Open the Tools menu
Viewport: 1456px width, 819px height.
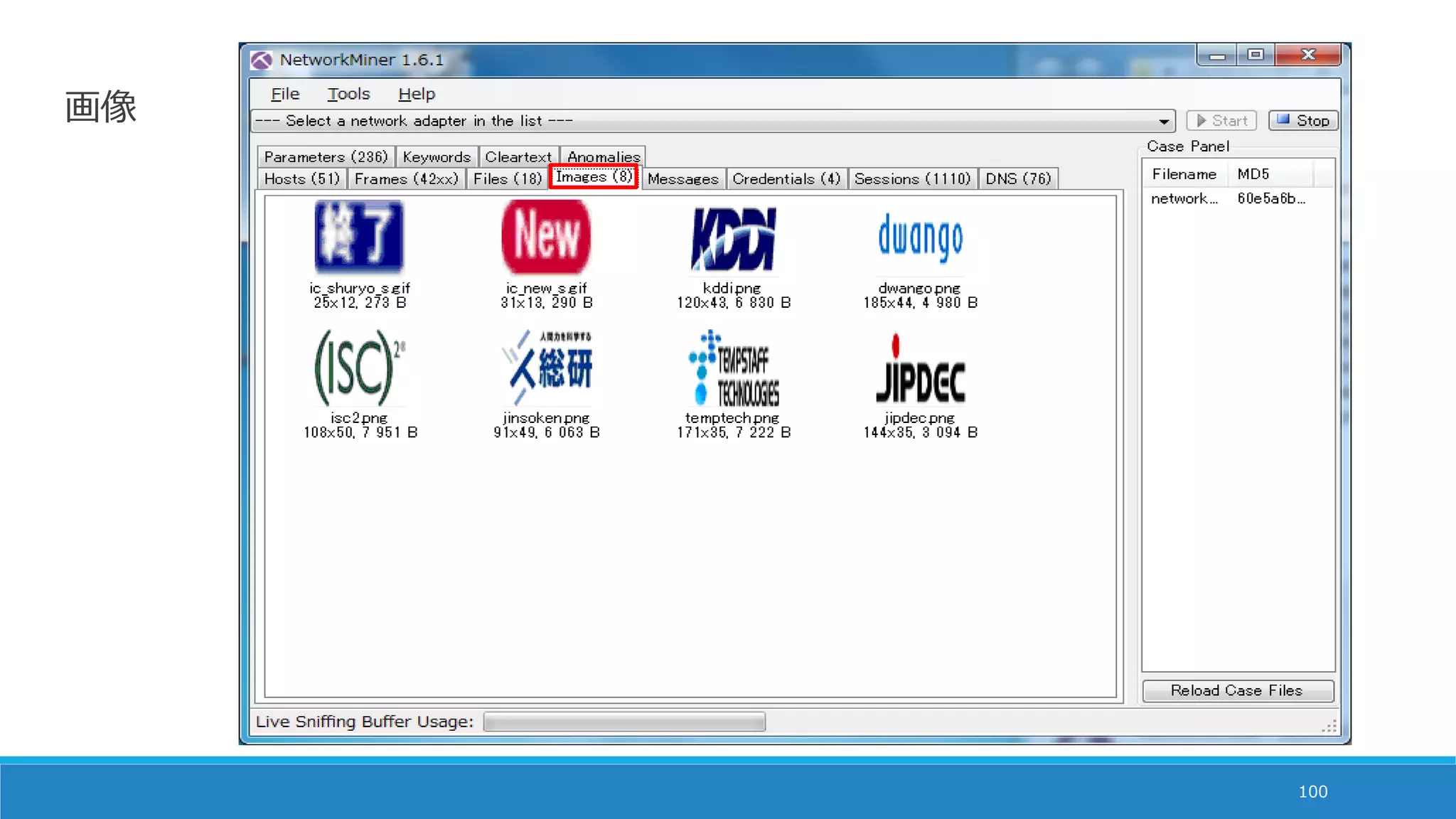click(348, 95)
